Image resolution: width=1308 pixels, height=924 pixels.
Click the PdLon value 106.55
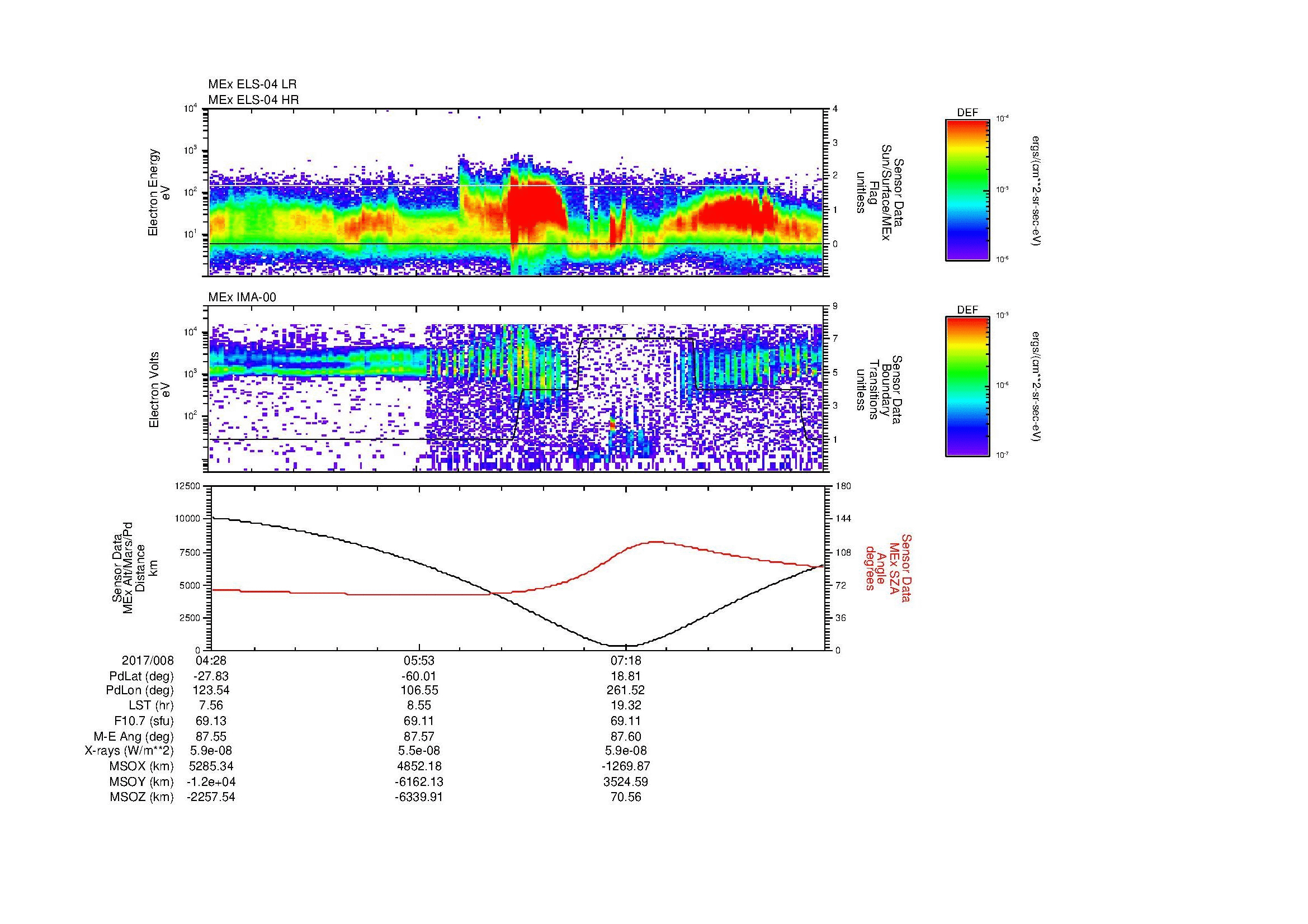pyautogui.click(x=419, y=690)
